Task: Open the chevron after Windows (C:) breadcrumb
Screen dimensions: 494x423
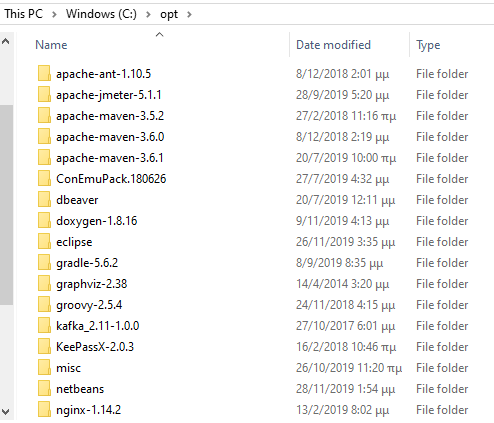Action: tap(148, 14)
